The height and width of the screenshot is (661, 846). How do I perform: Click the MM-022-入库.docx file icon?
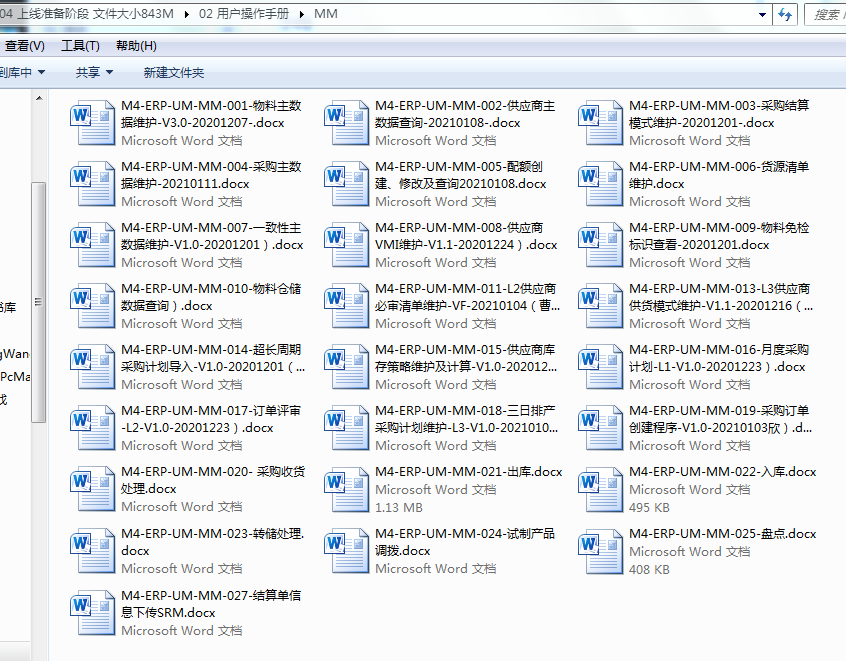[601, 488]
